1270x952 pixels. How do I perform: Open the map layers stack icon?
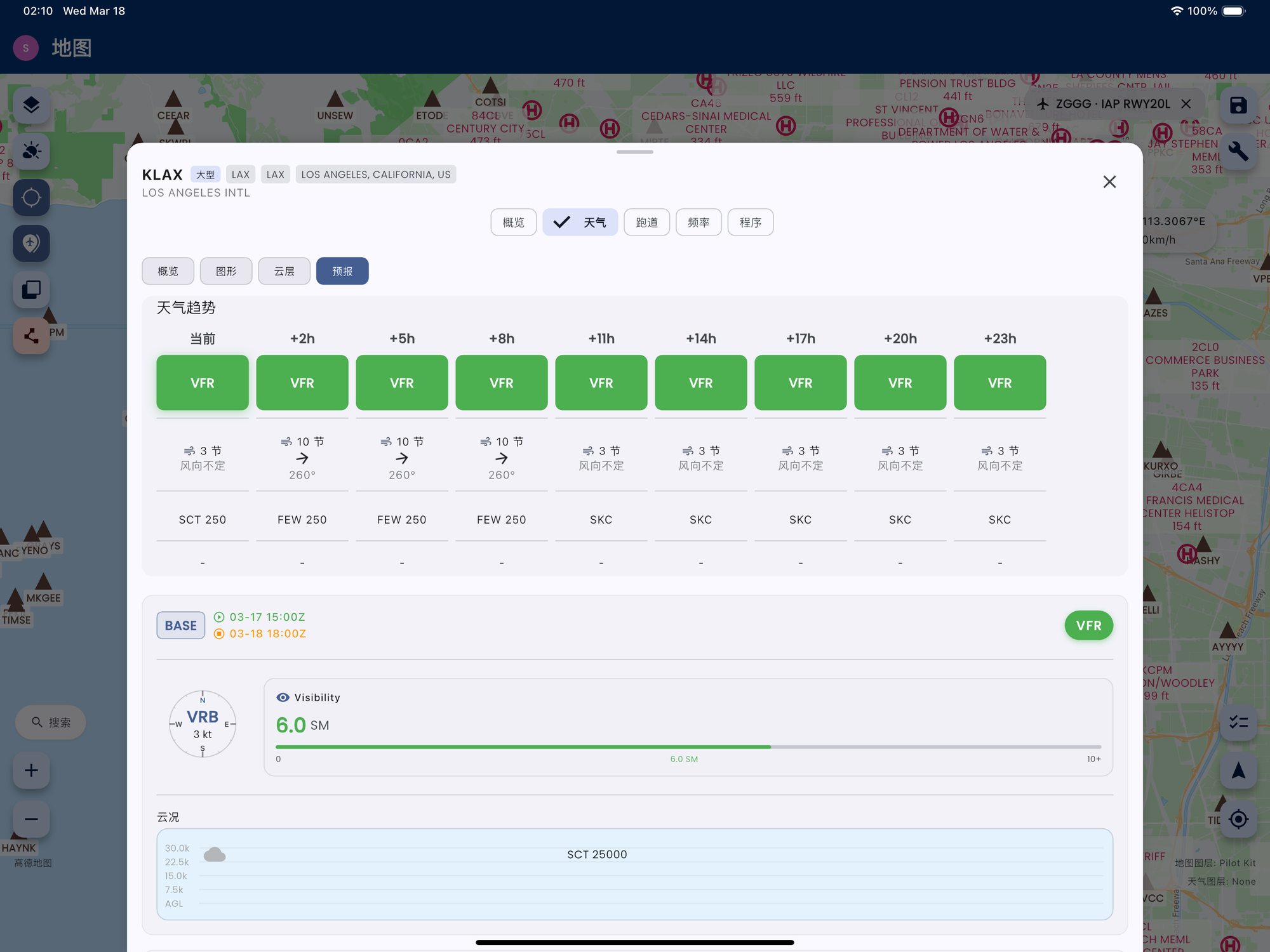click(31, 105)
